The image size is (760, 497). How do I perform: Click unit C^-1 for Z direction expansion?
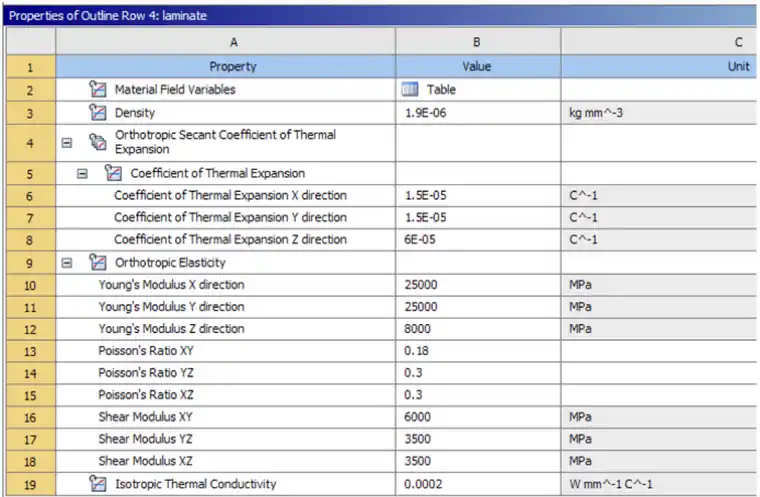(x=659, y=240)
